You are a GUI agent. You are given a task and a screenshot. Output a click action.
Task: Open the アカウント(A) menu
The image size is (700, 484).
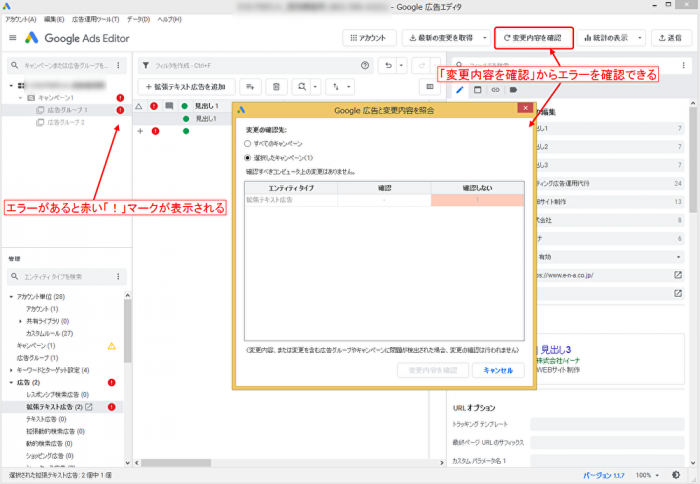(x=21, y=19)
